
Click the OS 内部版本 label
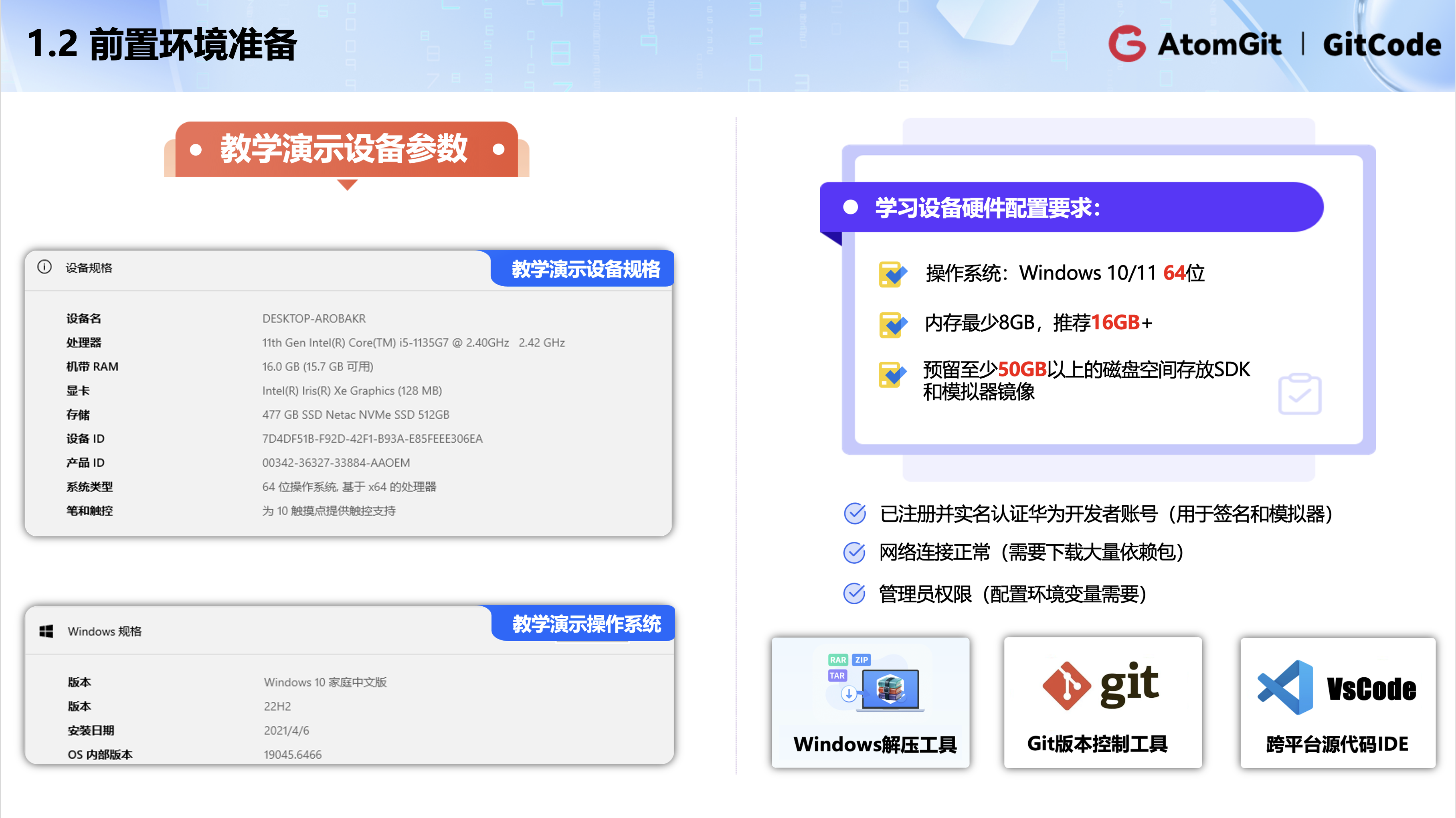click(x=100, y=754)
